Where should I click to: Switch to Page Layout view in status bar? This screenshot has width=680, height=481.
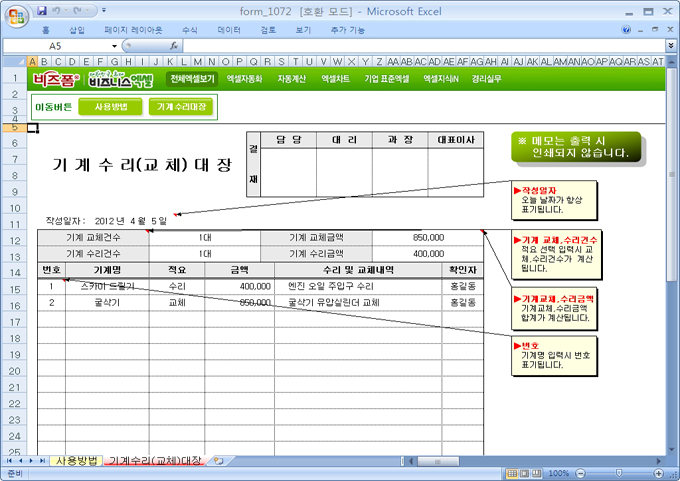(x=522, y=473)
